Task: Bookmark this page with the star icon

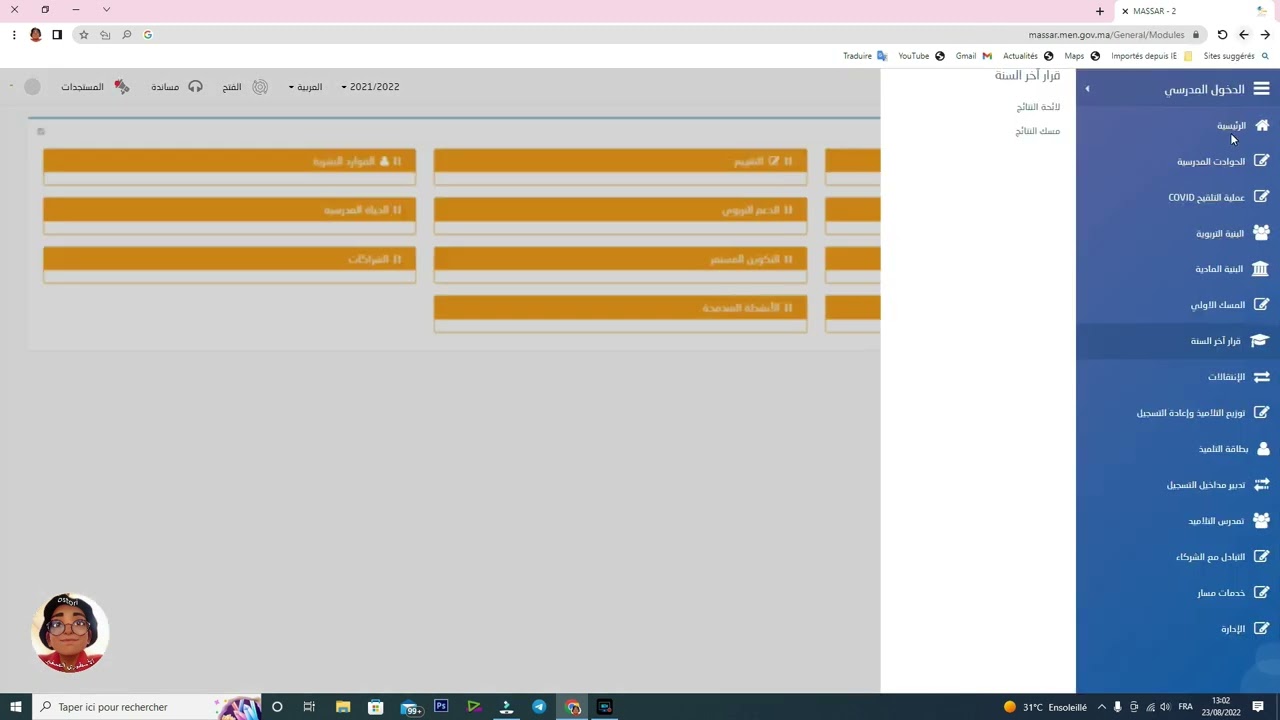Action: click(x=84, y=35)
